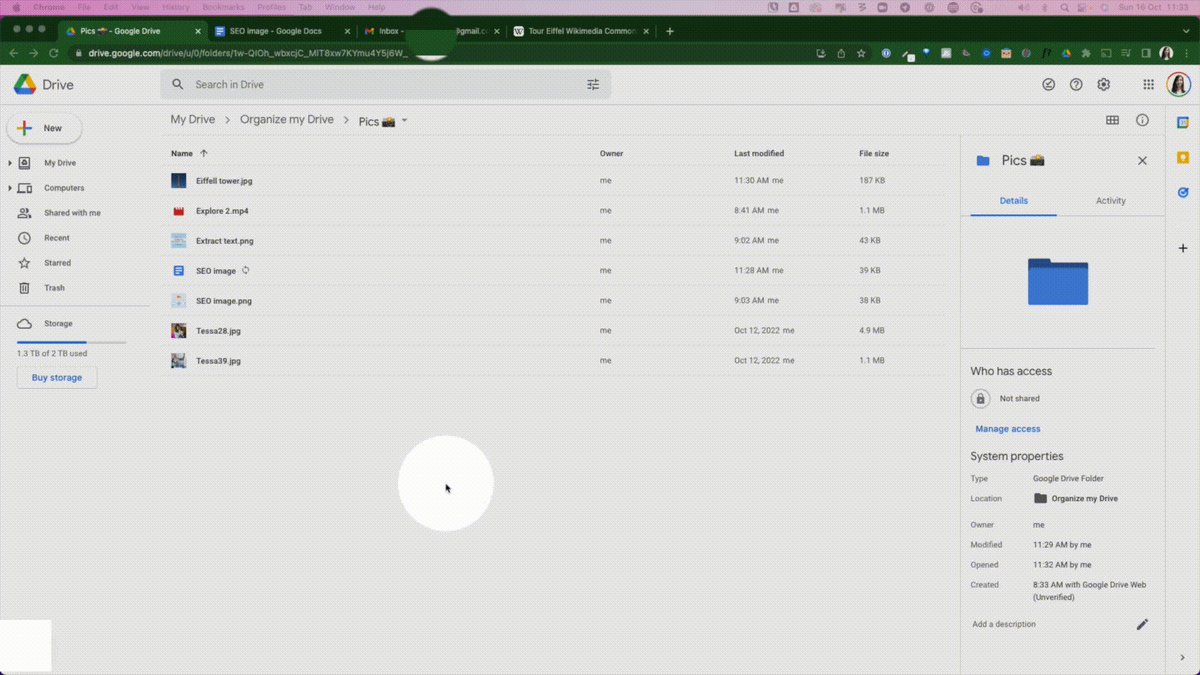Toggle the view details info icon

click(1142, 120)
